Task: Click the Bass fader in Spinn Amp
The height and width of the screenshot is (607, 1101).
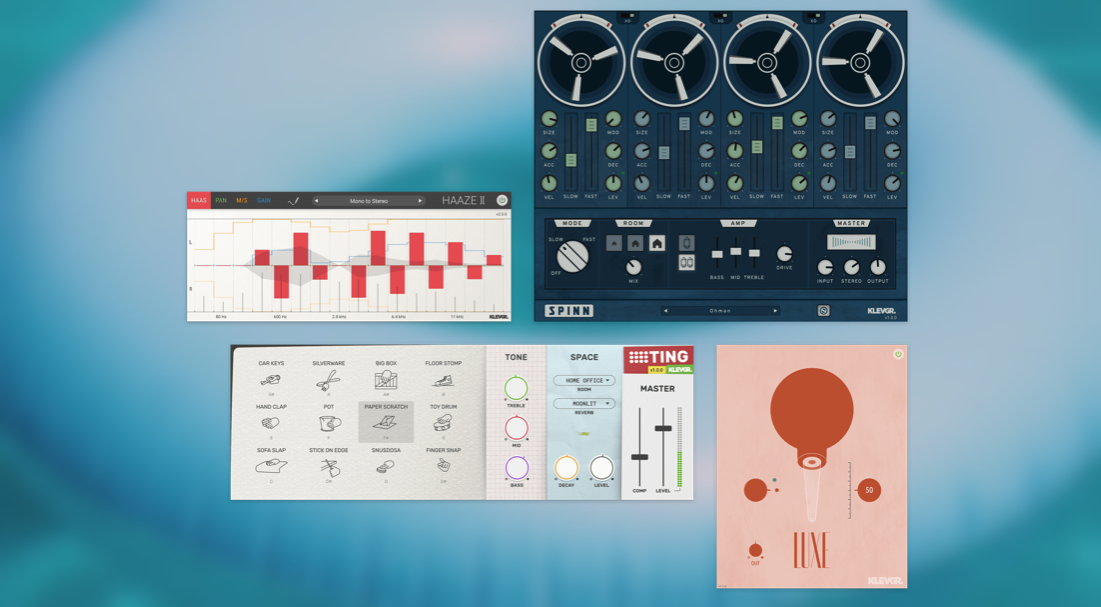Action: (717, 254)
